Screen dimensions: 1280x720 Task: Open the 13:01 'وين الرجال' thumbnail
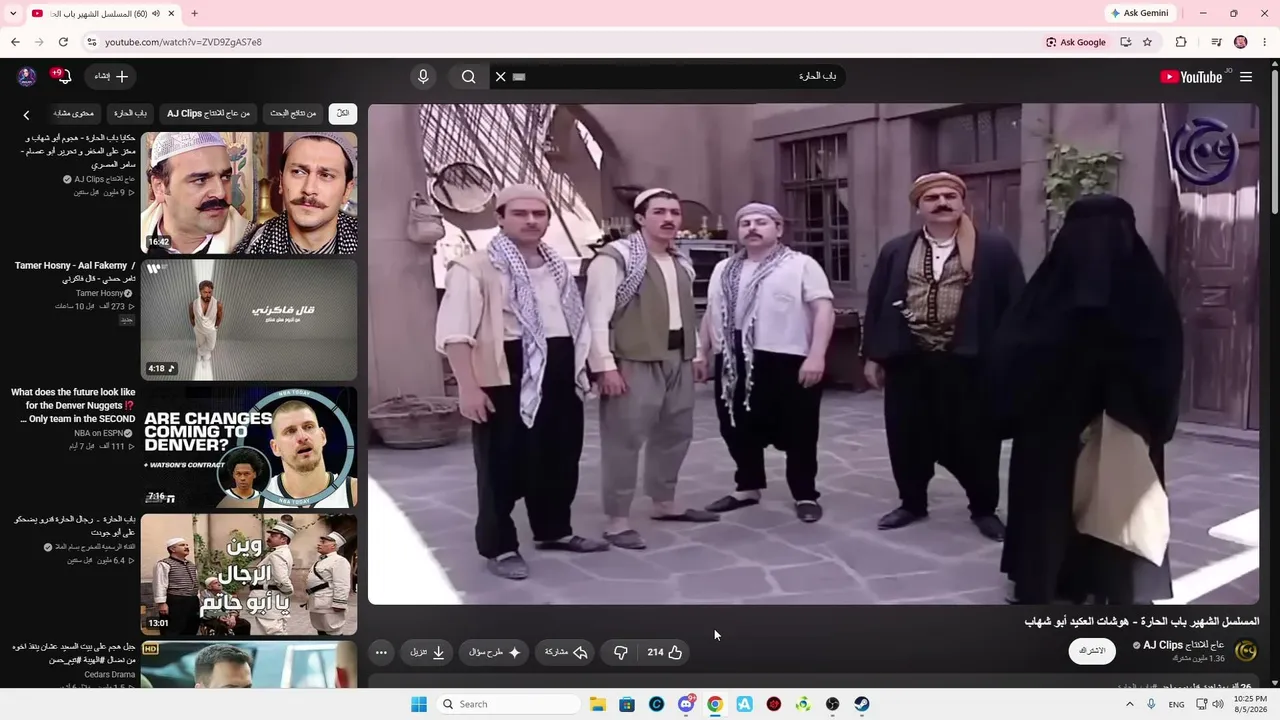point(249,574)
